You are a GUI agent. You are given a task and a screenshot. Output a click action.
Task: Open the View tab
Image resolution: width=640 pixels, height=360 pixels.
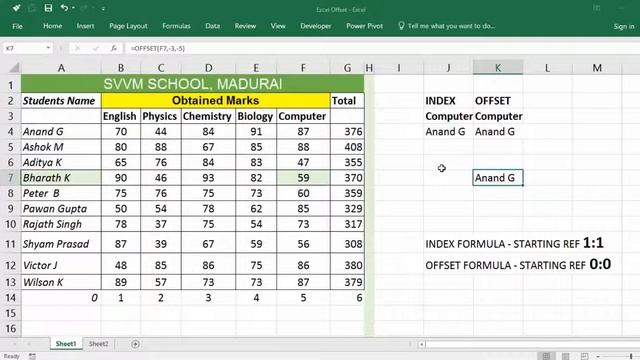pos(278,26)
